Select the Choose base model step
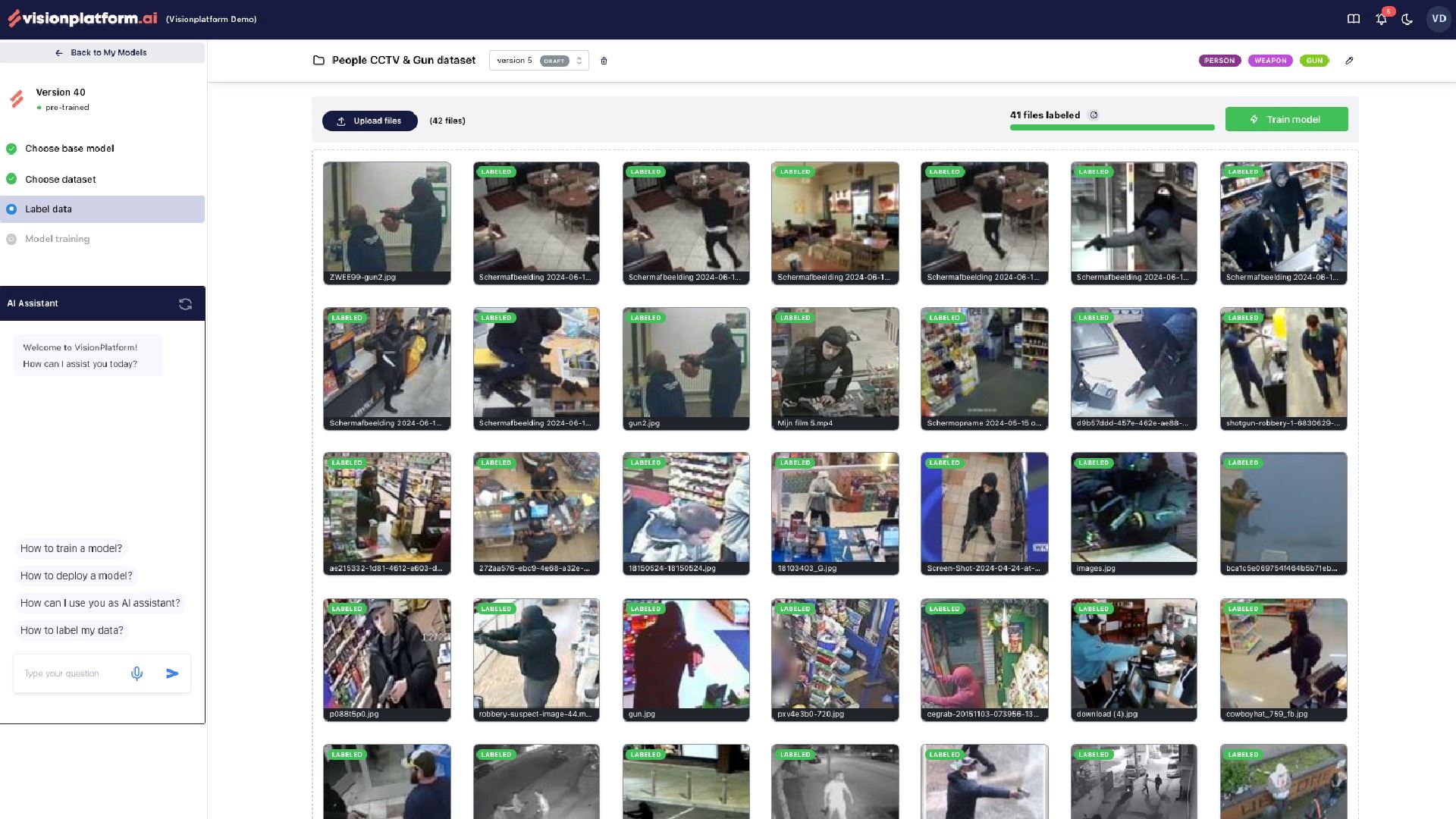 [x=69, y=149]
